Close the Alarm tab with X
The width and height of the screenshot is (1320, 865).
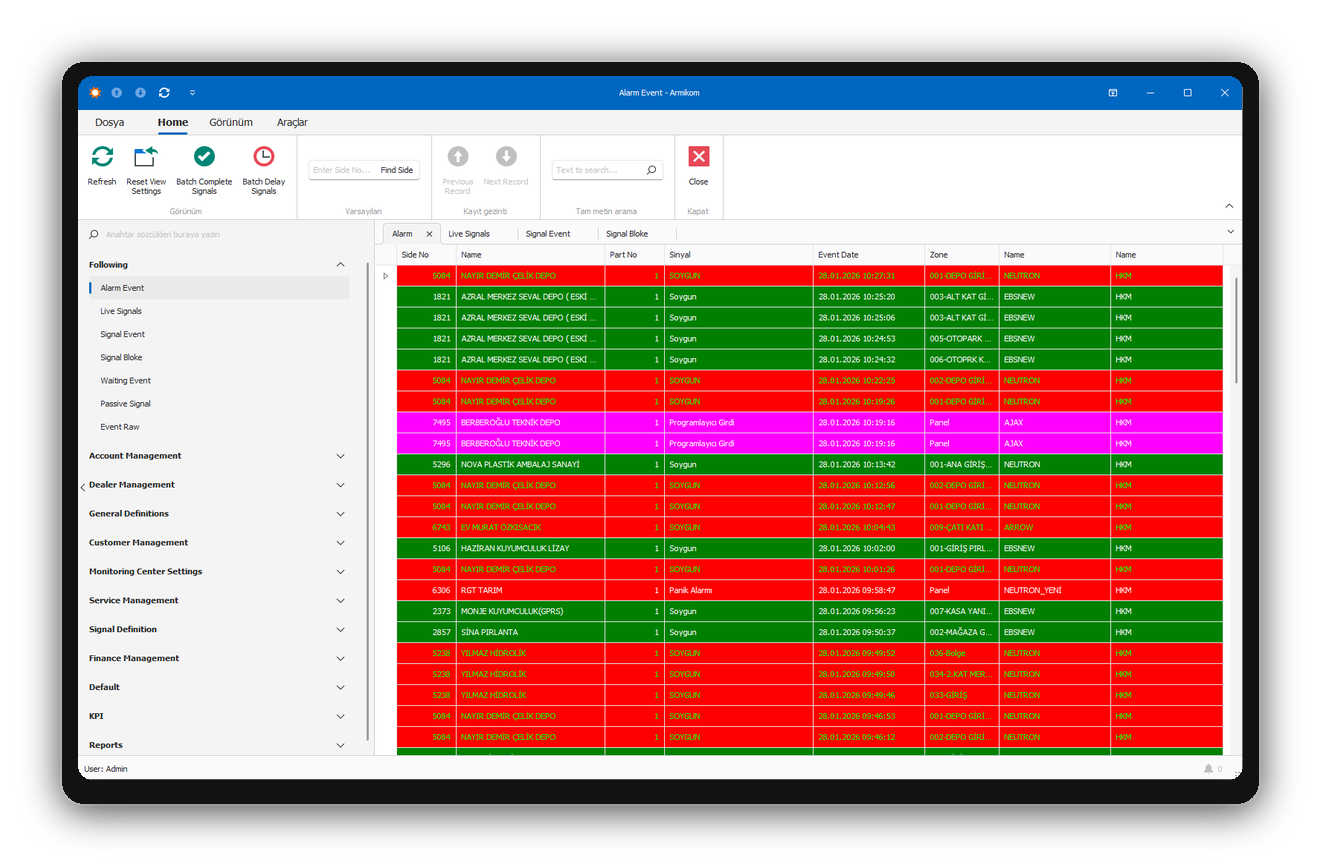(429, 234)
